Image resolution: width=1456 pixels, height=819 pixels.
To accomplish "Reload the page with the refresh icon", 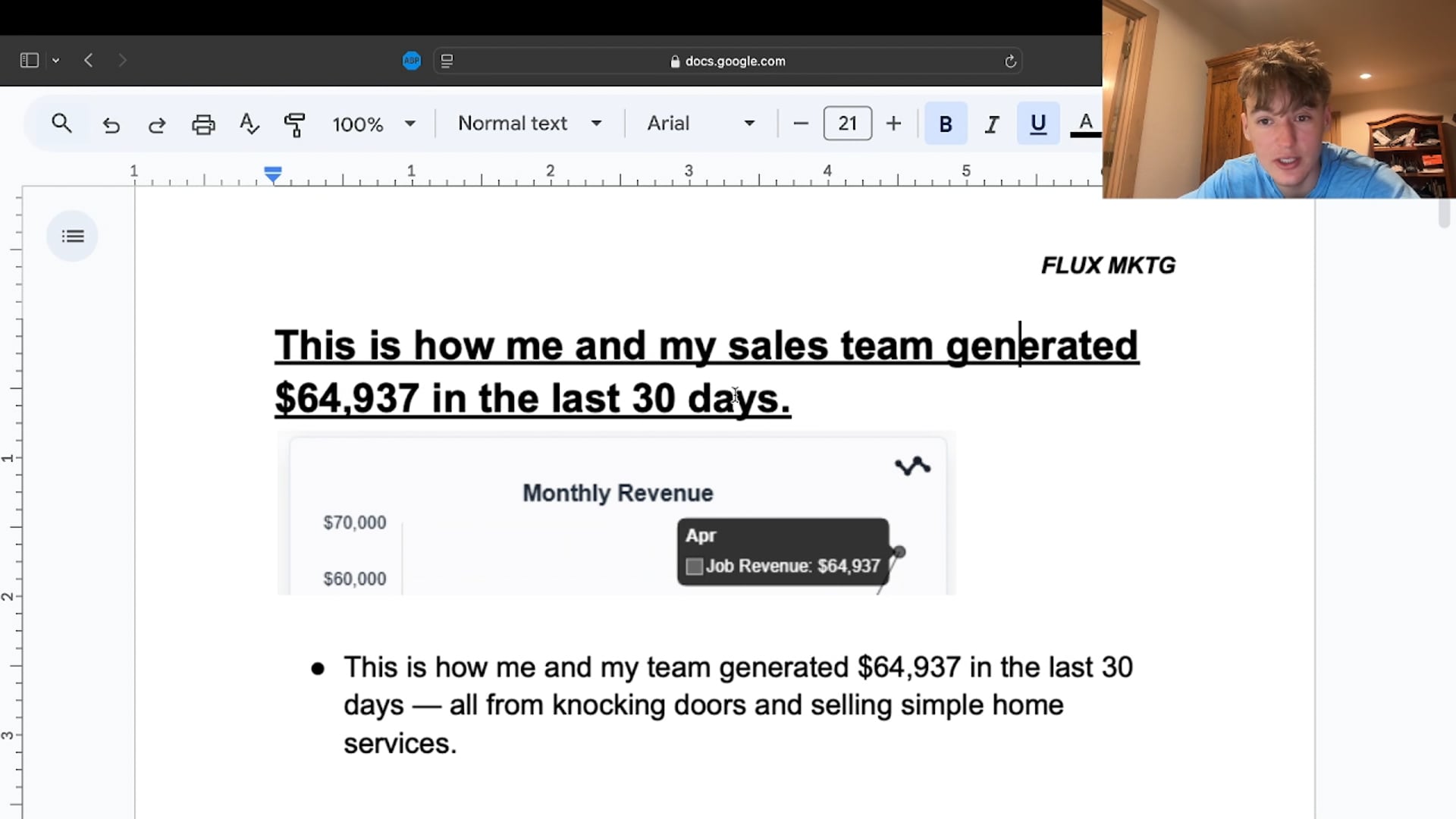I will coord(1011,61).
